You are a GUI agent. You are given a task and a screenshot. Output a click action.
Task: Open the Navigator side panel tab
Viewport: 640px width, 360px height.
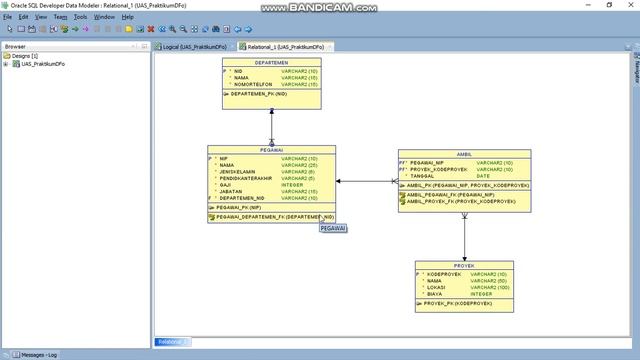[x=636, y=68]
